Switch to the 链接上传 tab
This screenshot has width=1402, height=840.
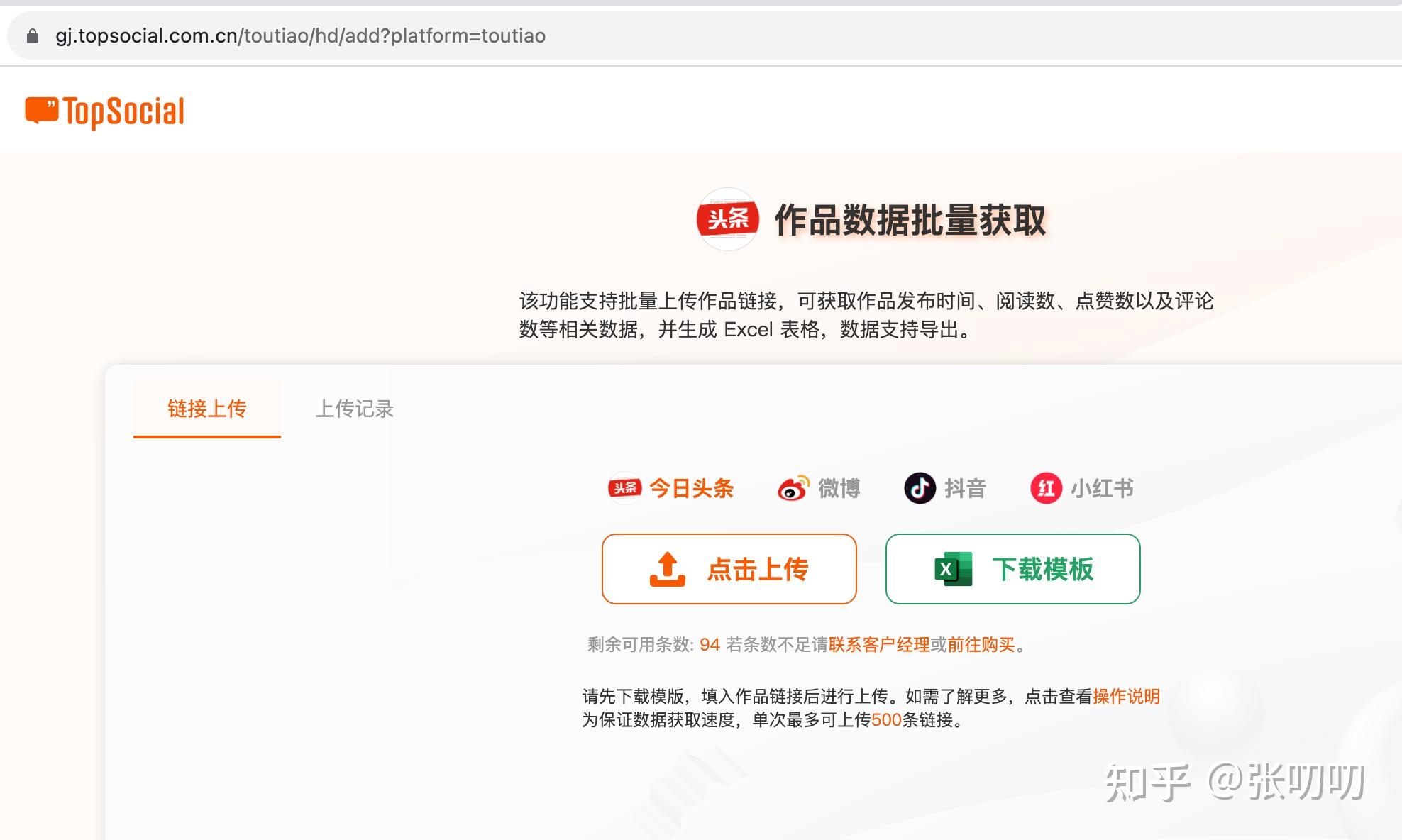[207, 409]
